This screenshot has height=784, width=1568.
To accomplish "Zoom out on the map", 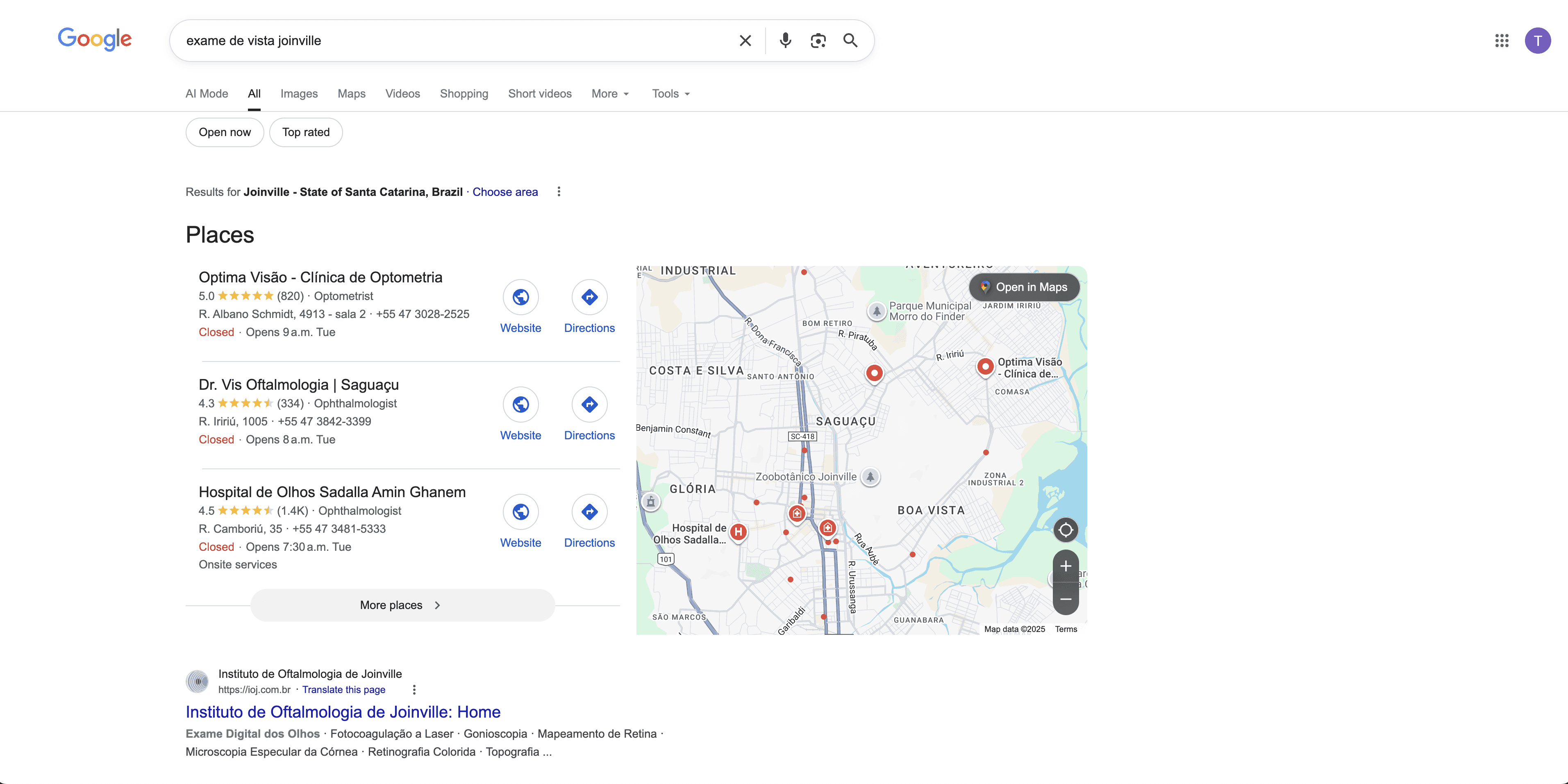I will (x=1065, y=599).
